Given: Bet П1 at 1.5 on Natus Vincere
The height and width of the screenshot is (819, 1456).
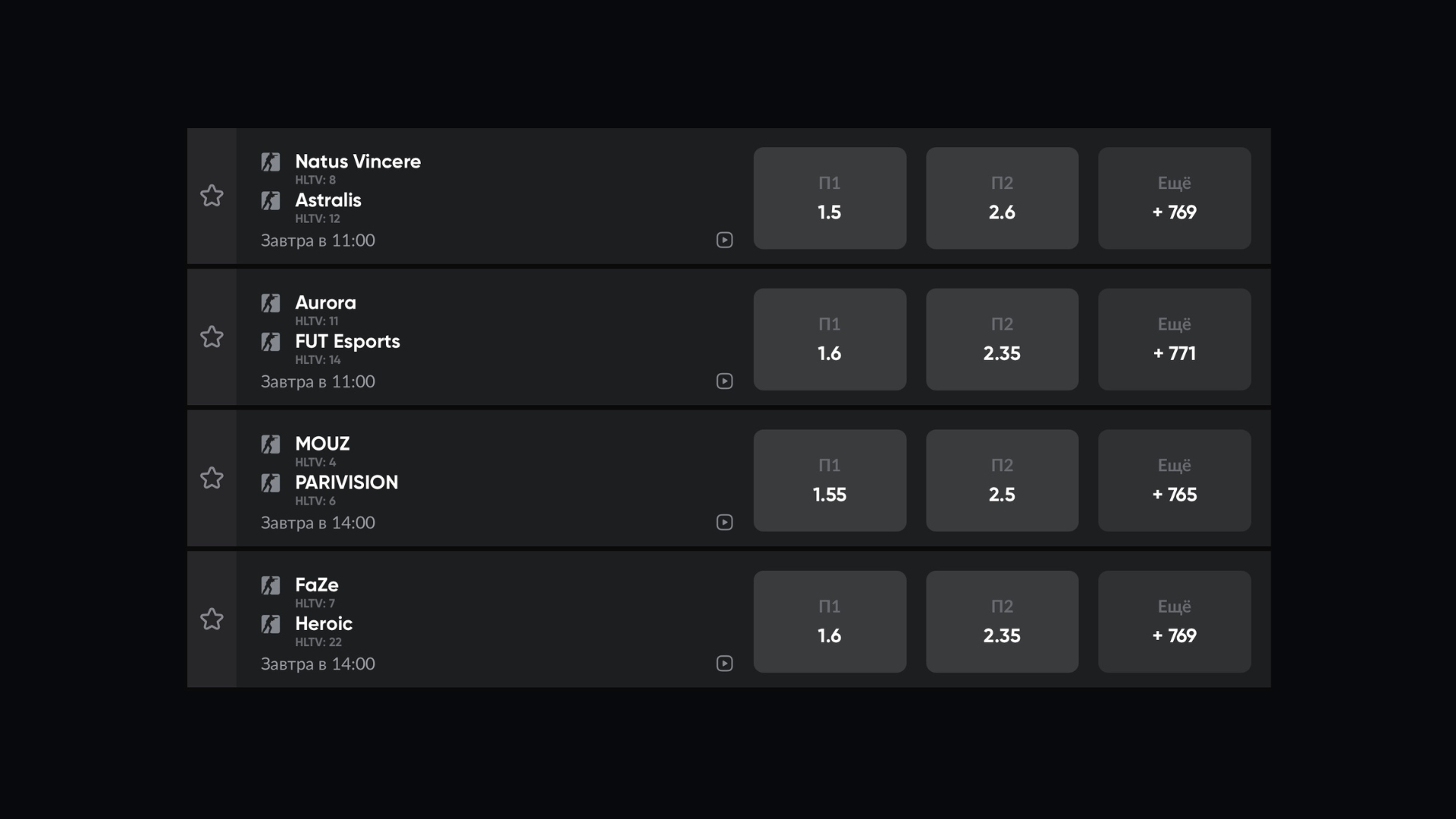Looking at the screenshot, I should tap(830, 198).
